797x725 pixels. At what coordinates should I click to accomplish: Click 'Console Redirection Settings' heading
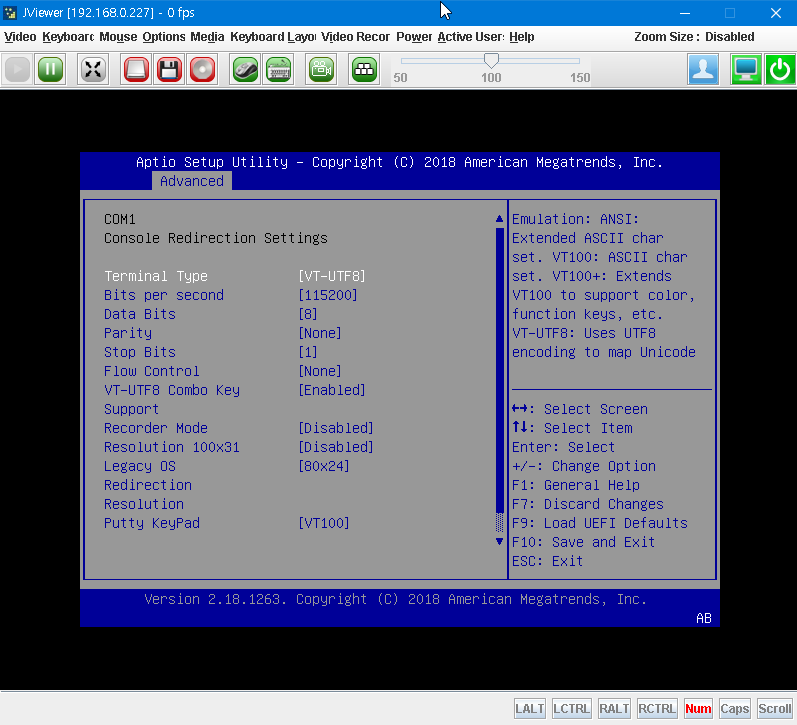point(216,238)
